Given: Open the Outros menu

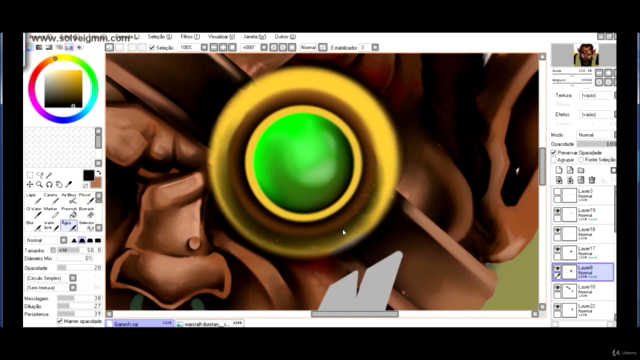Looking at the screenshot, I should tap(285, 37).
